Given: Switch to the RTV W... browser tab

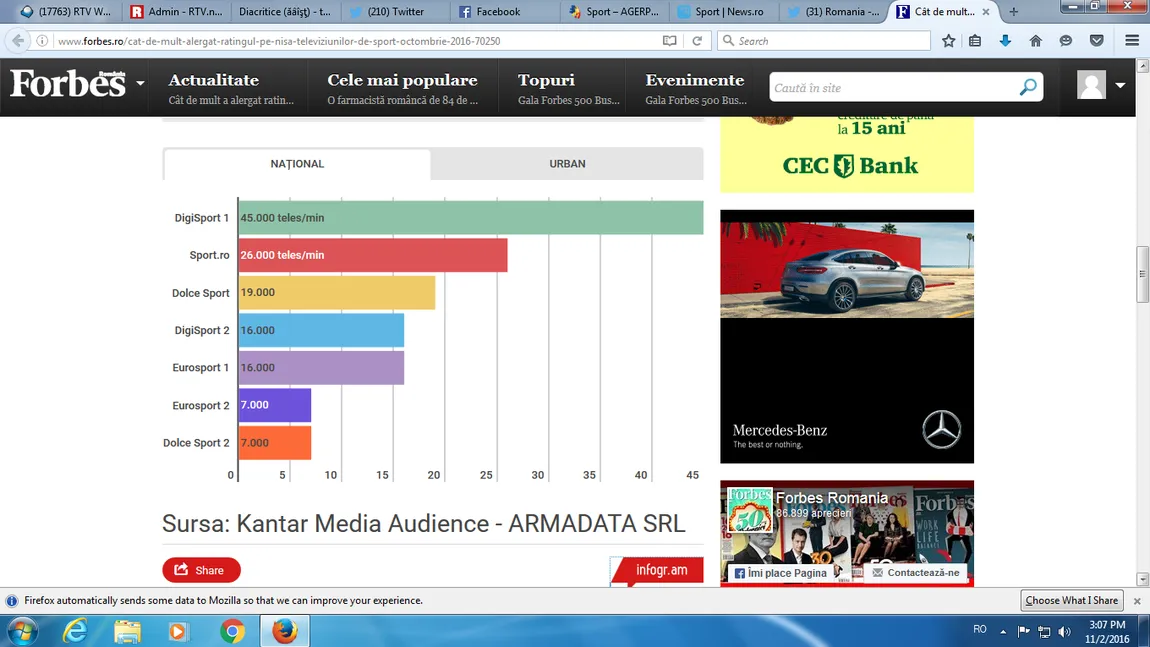Looking at the screenshot, I should (x=65, y=12).
